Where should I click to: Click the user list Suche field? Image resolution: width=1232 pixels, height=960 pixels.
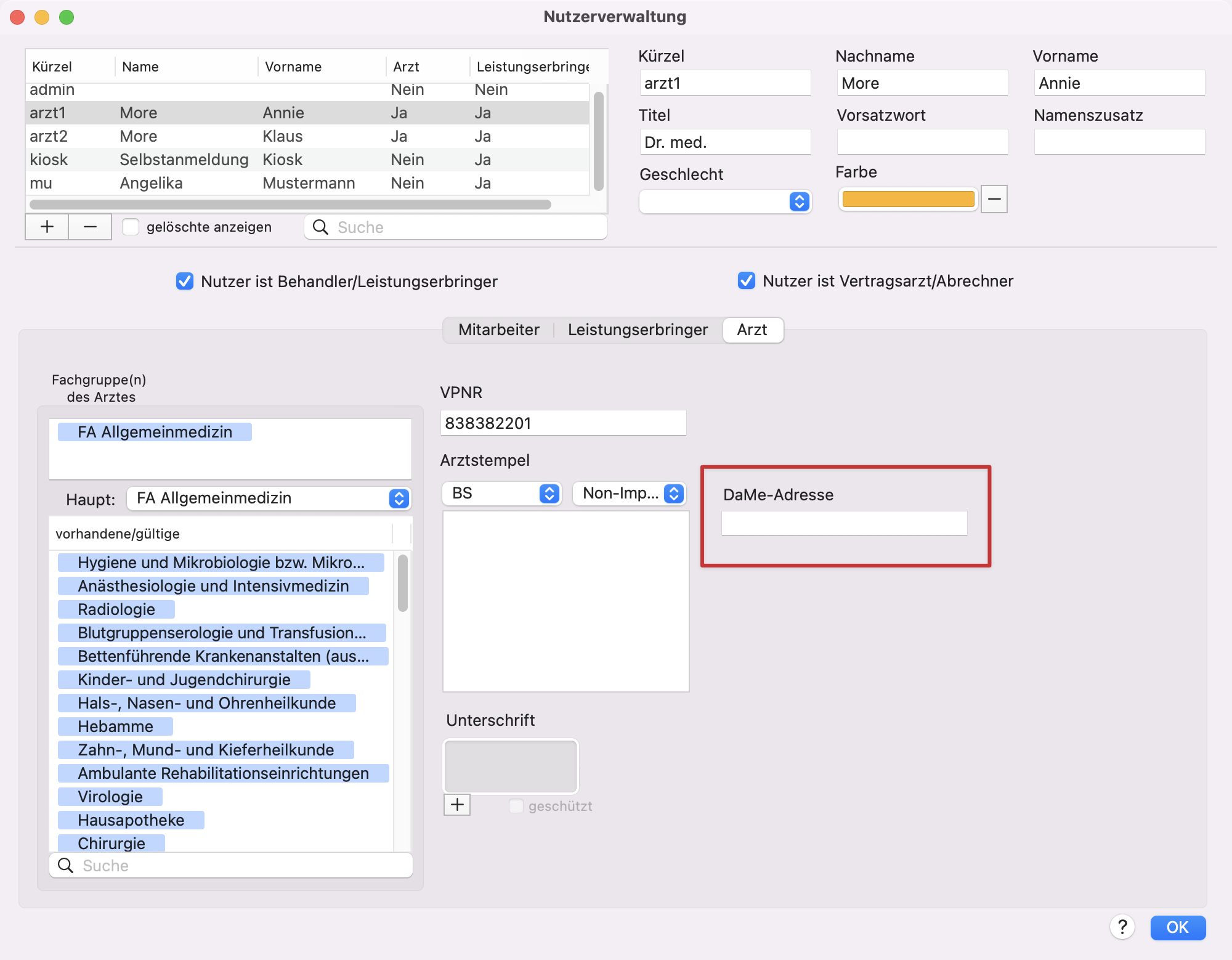tap(456, 227)
